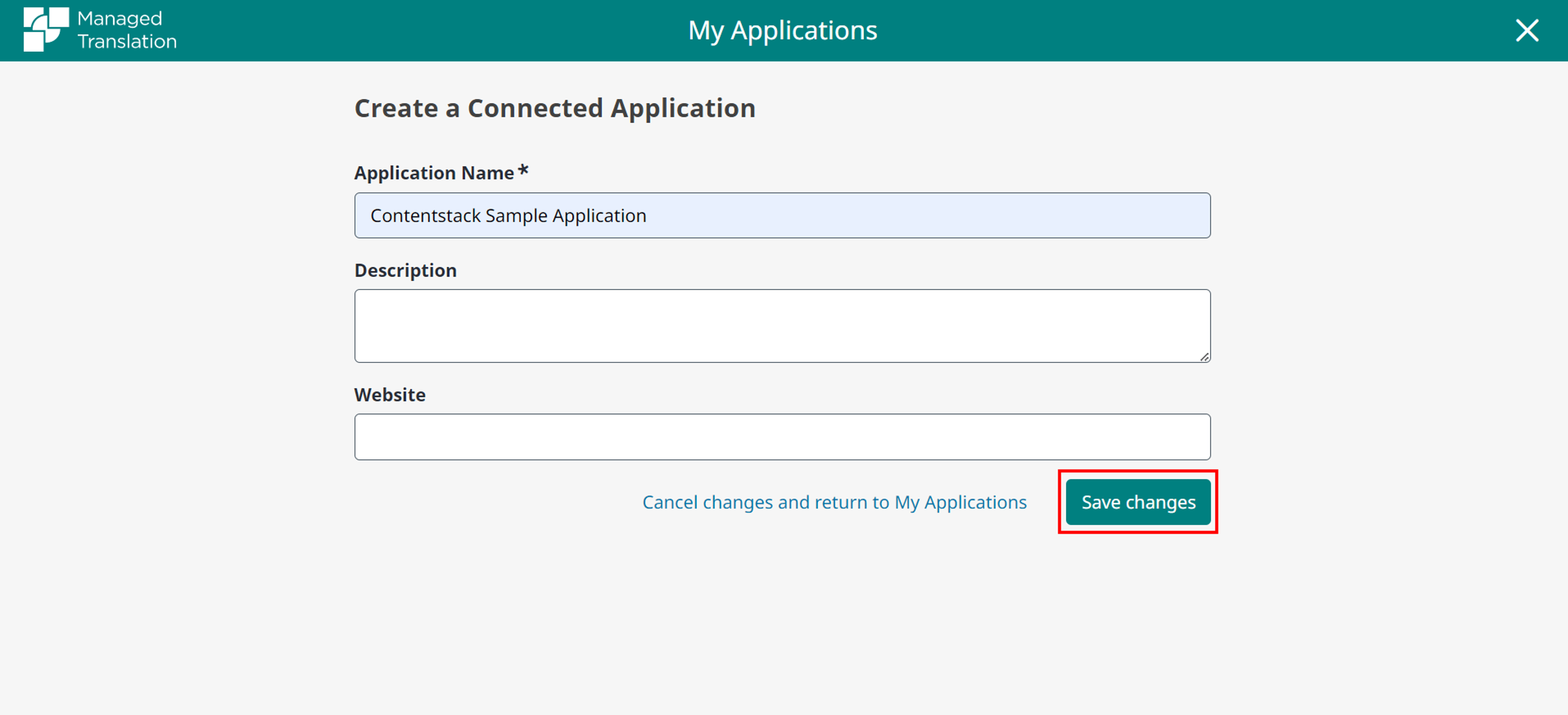The height and width of the screenshot is (715, 1568).
Task: Click the Managed Translation brand text
Action: (127, 30)
